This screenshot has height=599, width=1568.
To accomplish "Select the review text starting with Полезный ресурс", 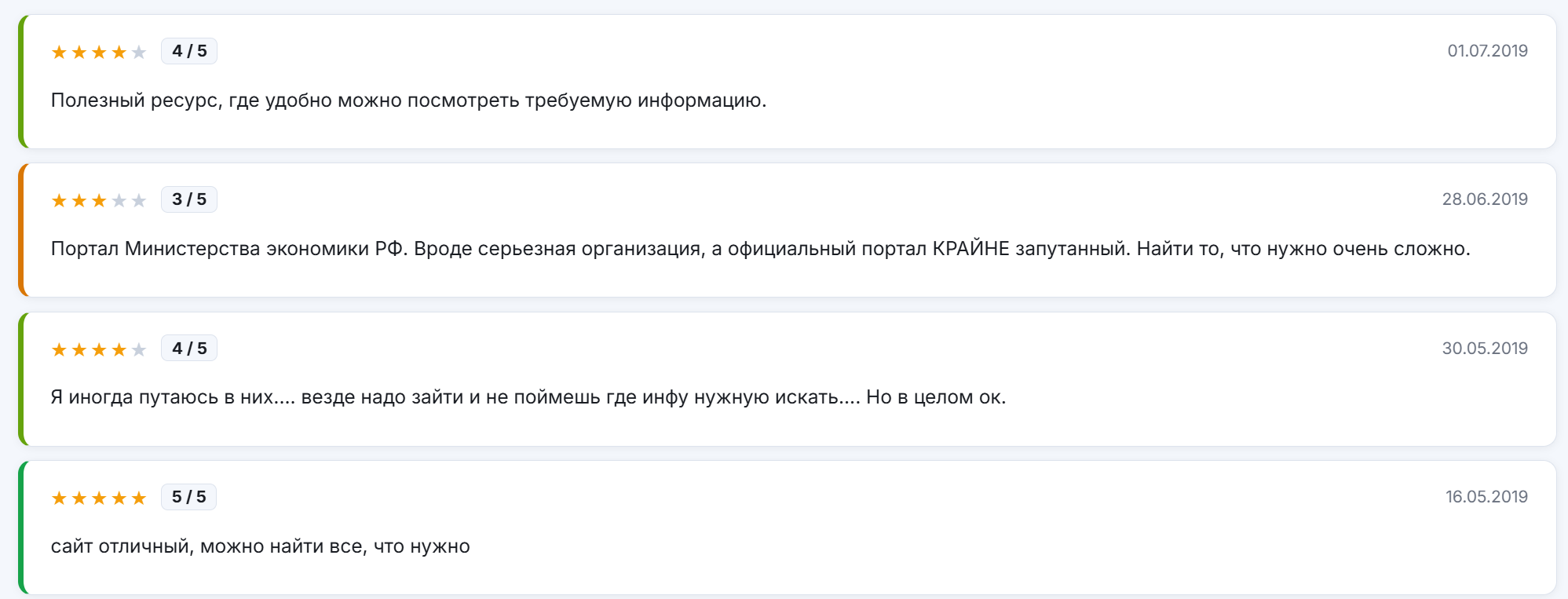I will [408, 100].
